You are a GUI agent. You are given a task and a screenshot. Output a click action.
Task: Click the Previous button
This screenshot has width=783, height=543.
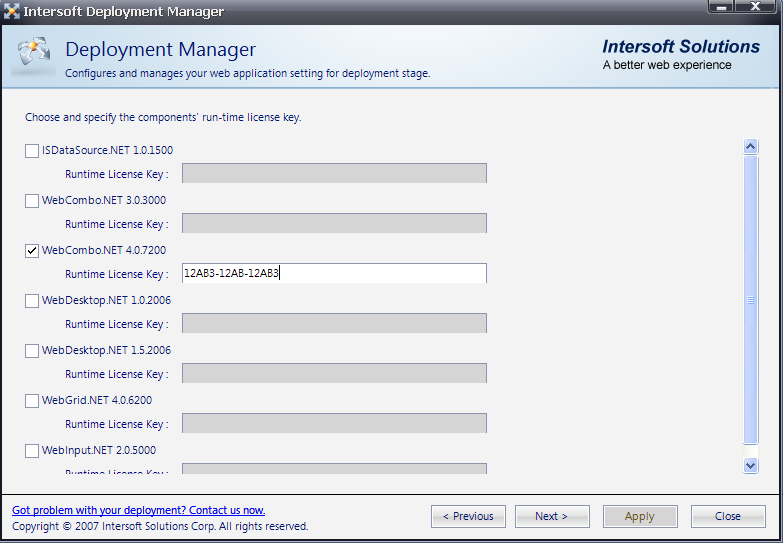pyautogui.click(x=468, y=516)
